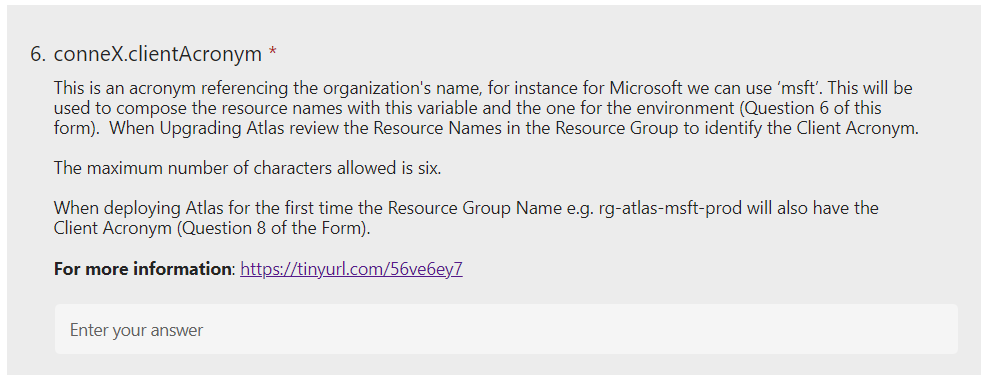Click the Client Acronym text before Question 8
Screen dimensions: 991x383
pos(112,228)
